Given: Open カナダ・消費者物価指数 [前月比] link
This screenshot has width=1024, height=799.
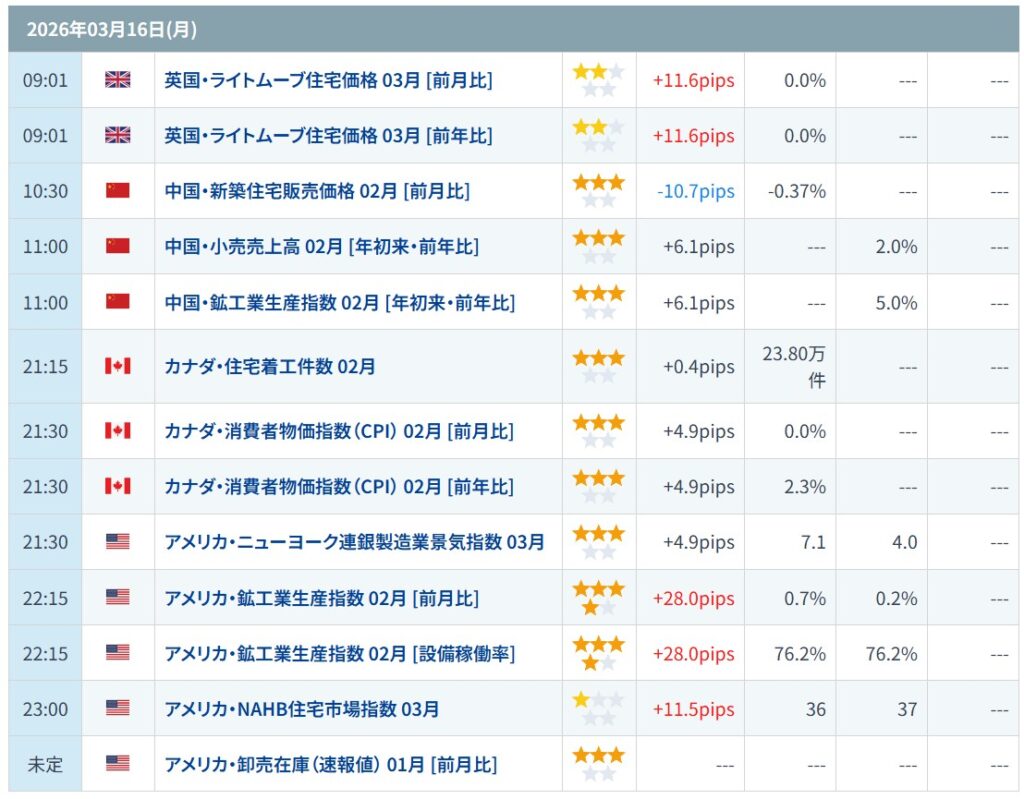Looking at the screenshot, I should click(339, 432).
